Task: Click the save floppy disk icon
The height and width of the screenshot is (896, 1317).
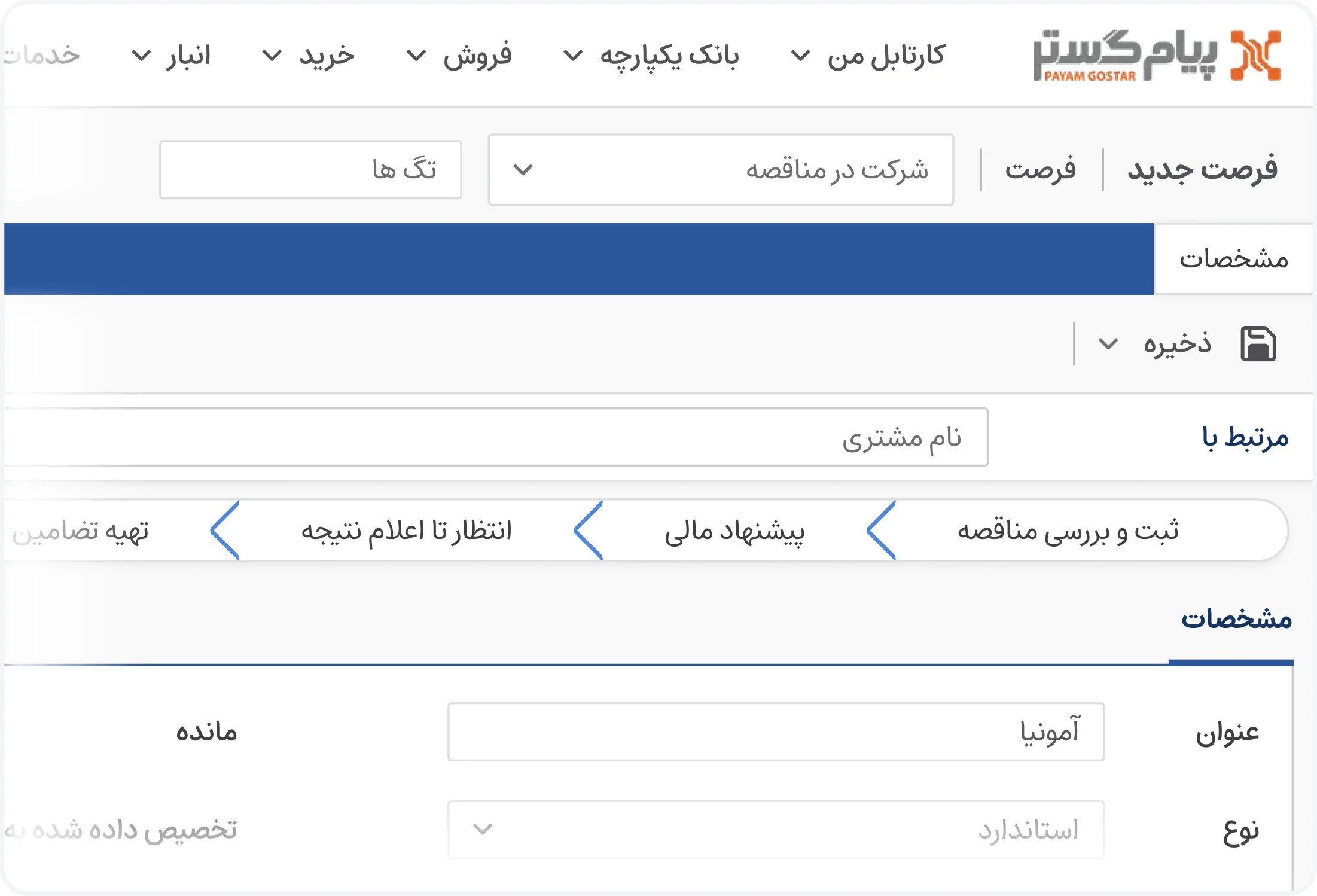Action: coord(1258,345)
